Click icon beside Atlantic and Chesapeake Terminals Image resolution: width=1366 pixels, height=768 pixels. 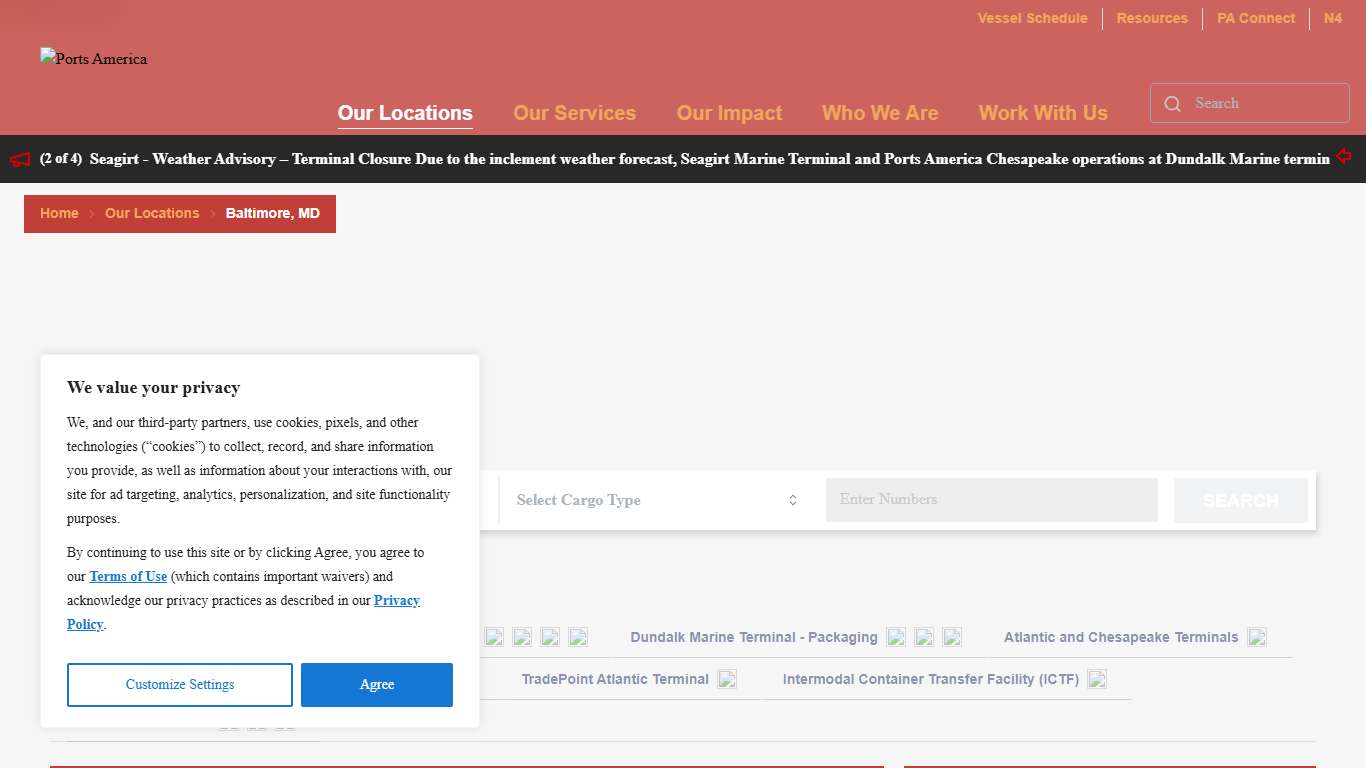1257,638
